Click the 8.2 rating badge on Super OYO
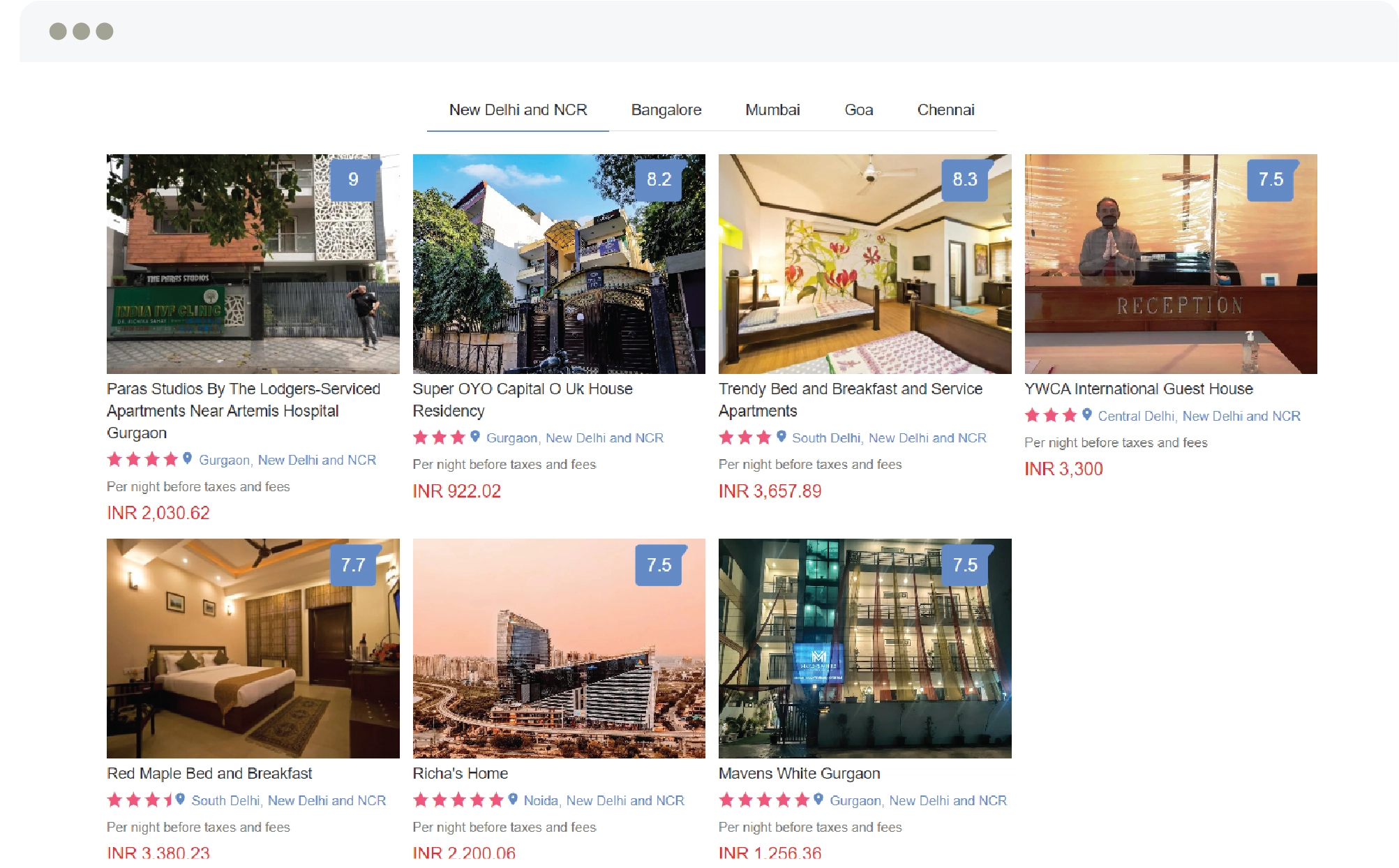The image size is (1399, 868). coord(659,179)
